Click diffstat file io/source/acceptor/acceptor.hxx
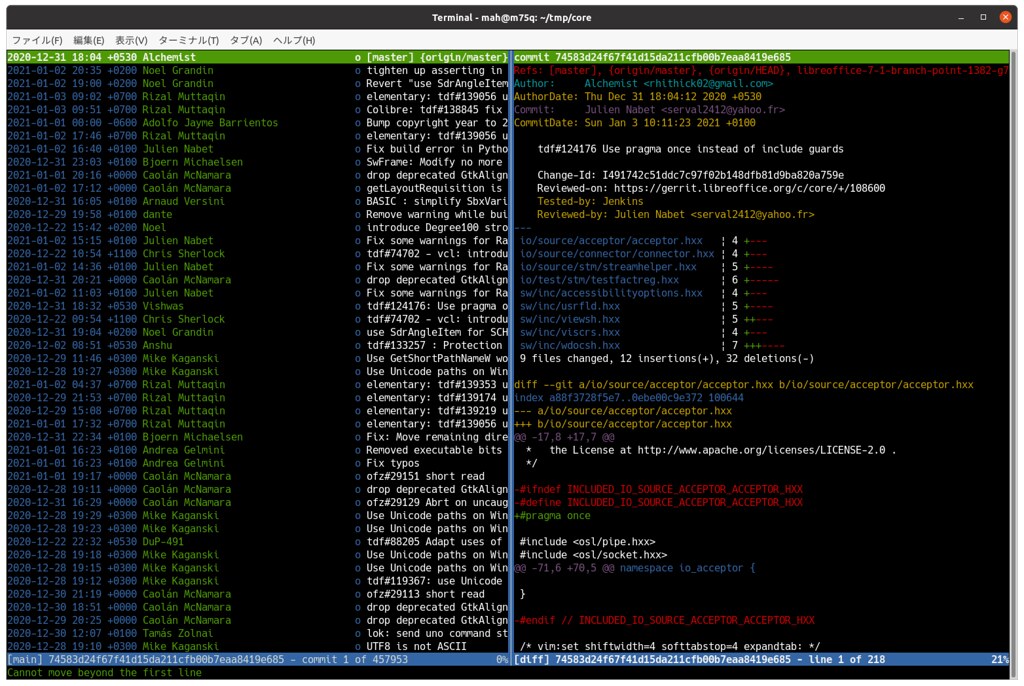1024x686 pixels. coord(611,240)
